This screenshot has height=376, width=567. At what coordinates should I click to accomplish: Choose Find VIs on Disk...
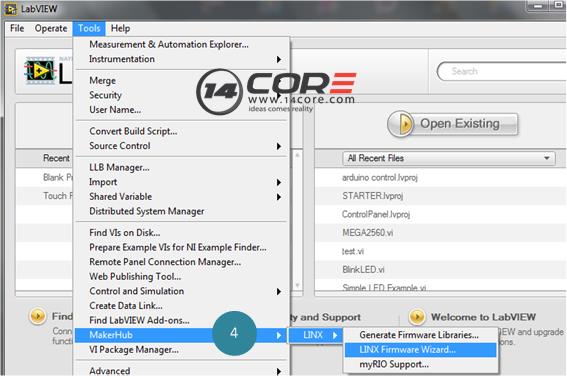[x=181, y=233]
